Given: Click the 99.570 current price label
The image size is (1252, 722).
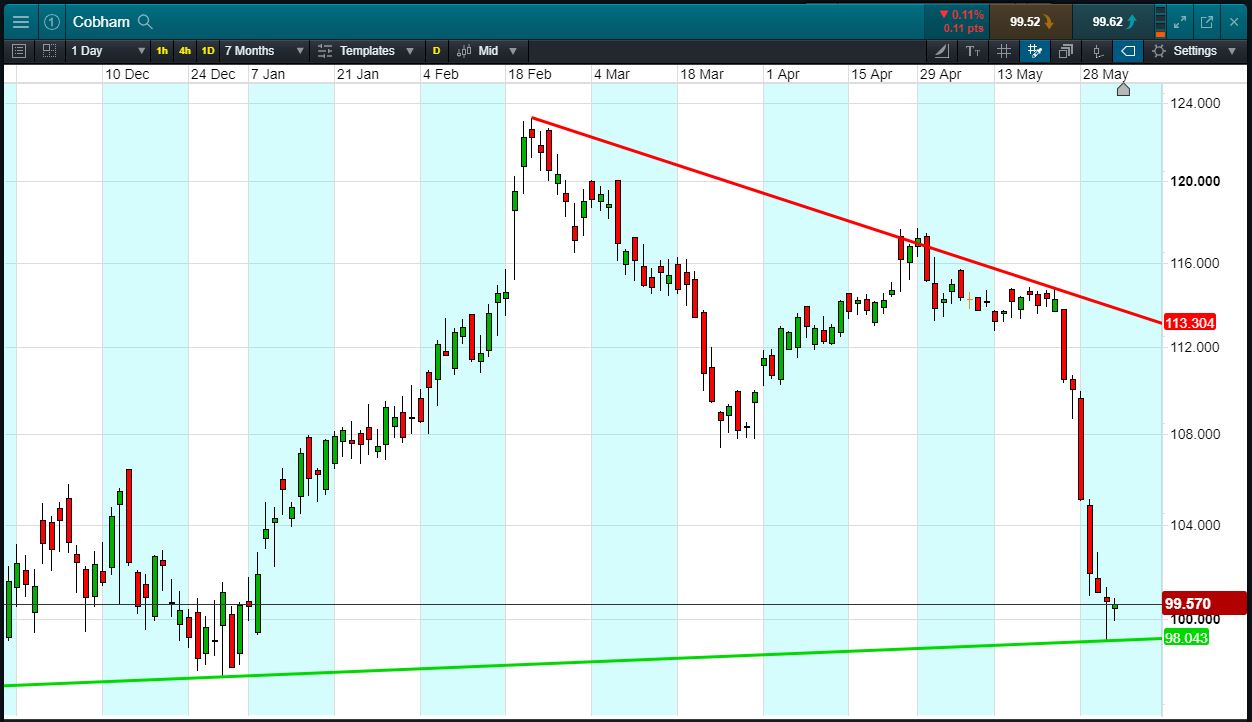Looking at the screenshot, I should (x=1204, y=604).
